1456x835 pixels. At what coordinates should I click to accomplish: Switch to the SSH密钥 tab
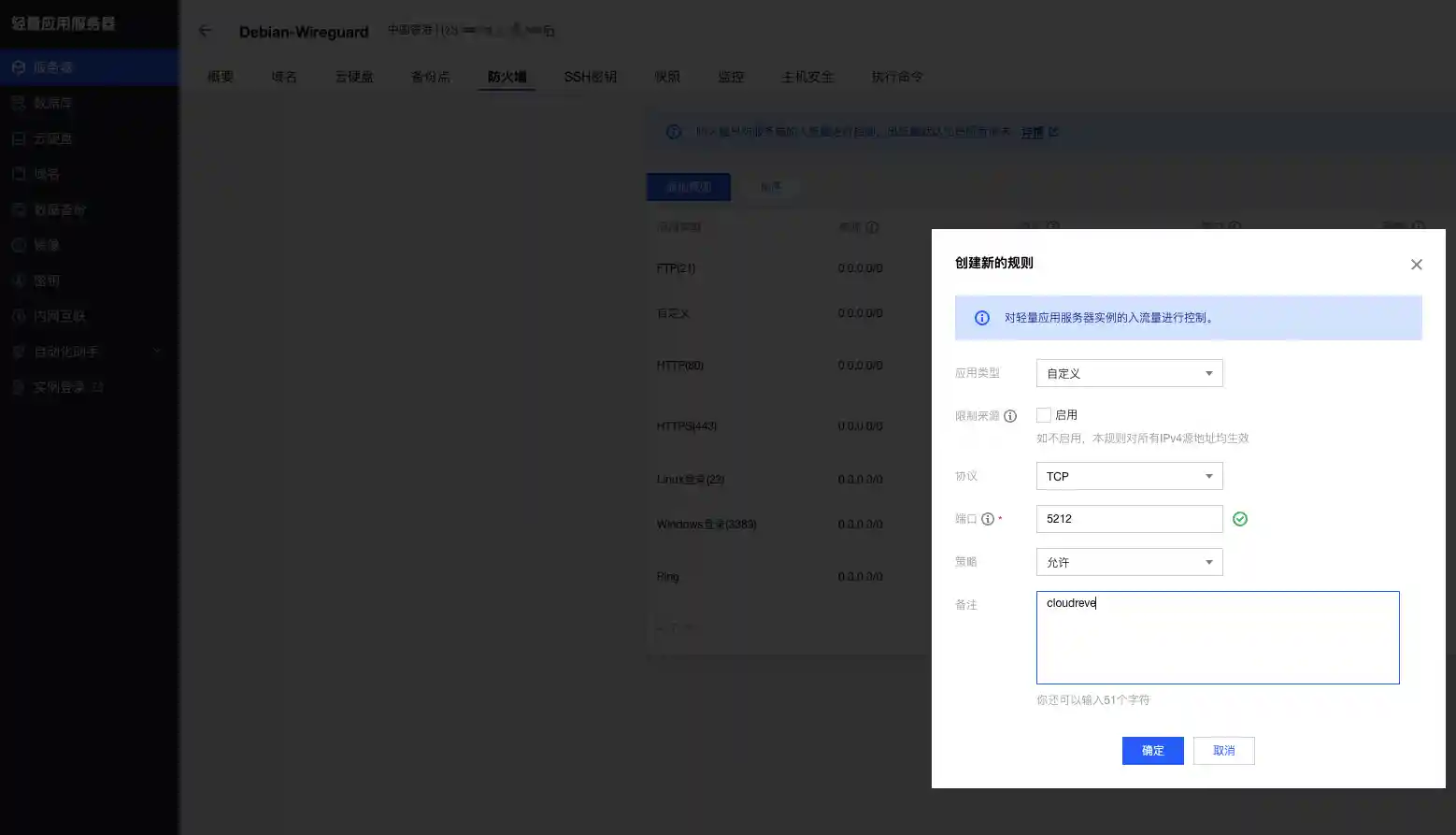click(x=591, y=77)
